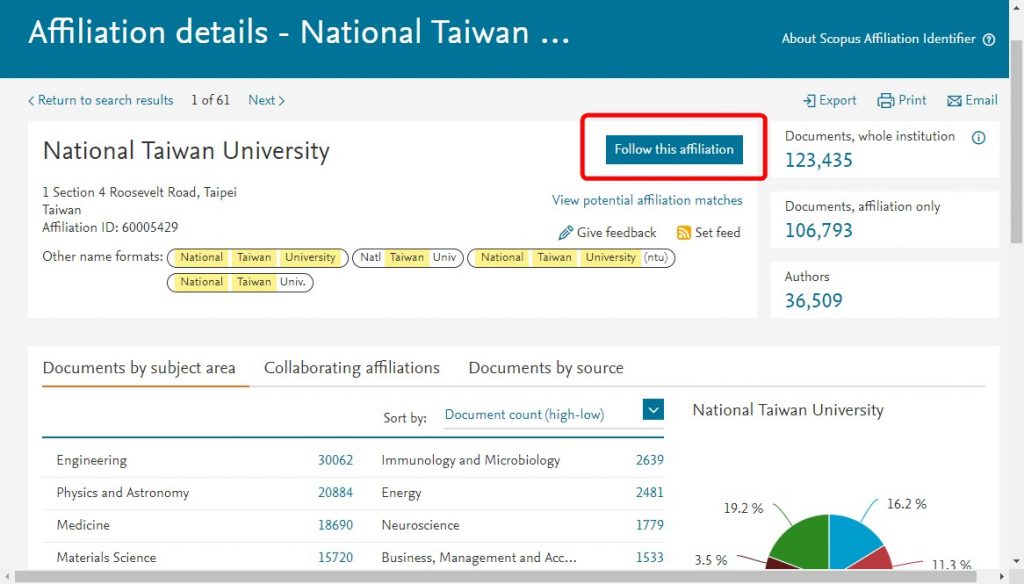Image resolution: width=1024 pixels, height=584 pixels.
Task: Return to search results
Action: (101, 100)
